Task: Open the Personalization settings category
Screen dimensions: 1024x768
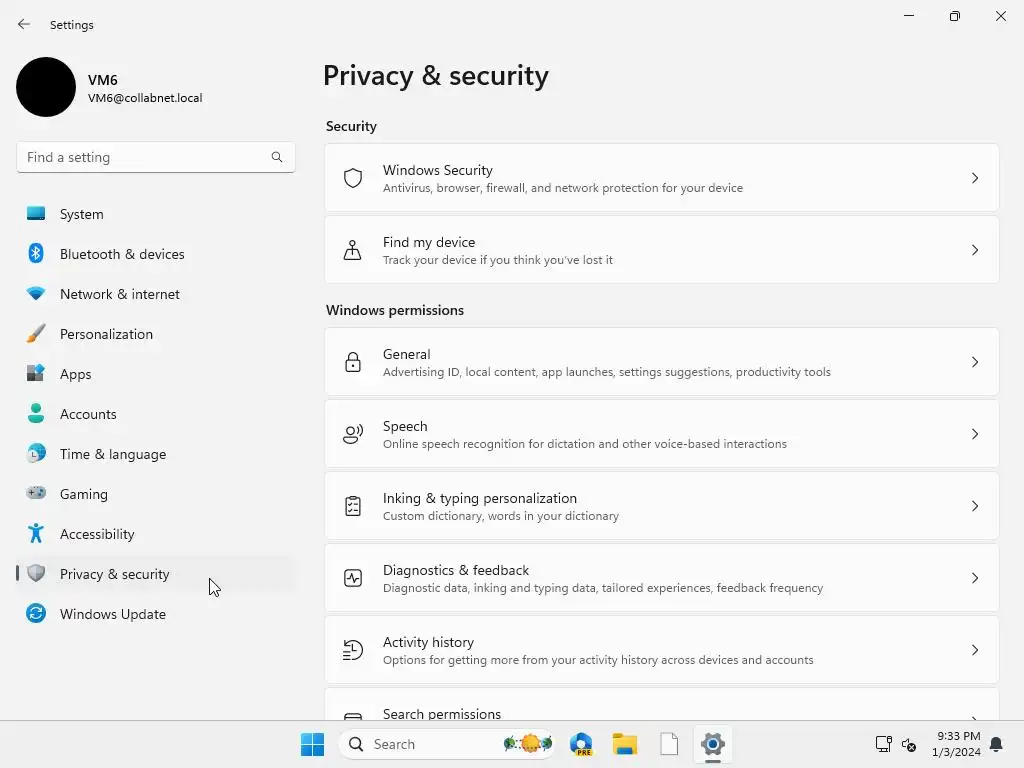Action: pos(106,334)
